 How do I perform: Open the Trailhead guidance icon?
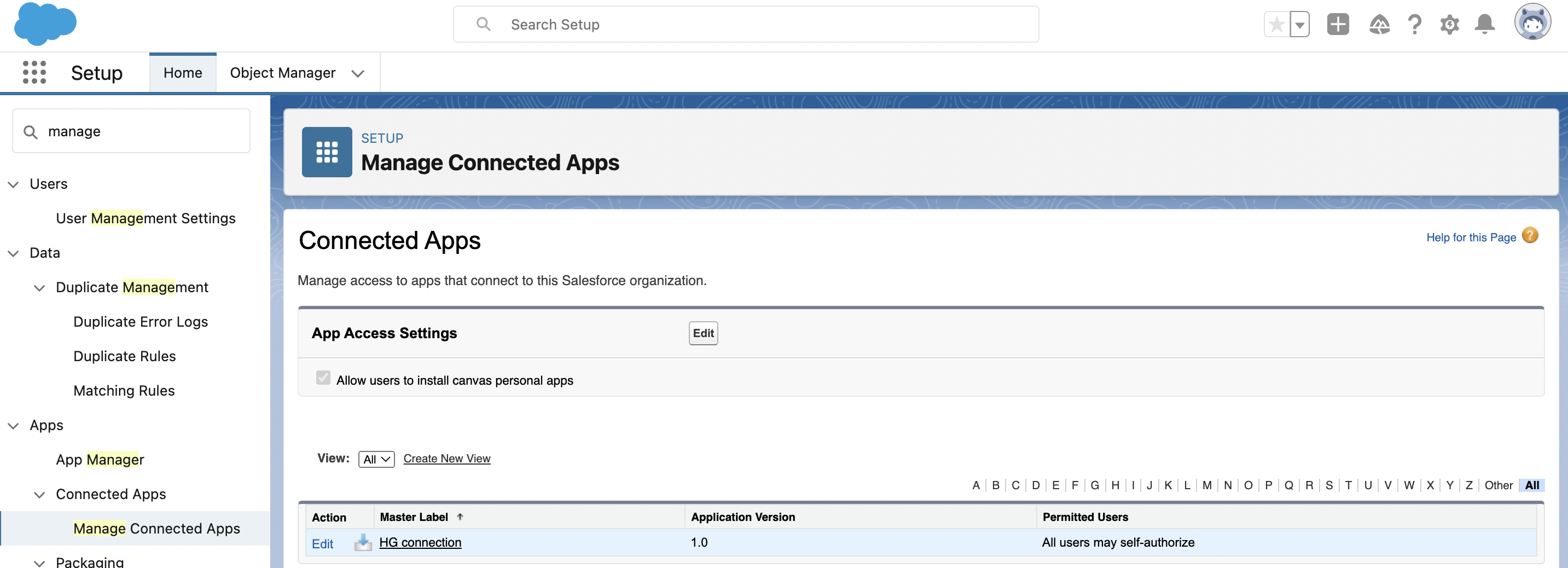(x=1379, y=25)
